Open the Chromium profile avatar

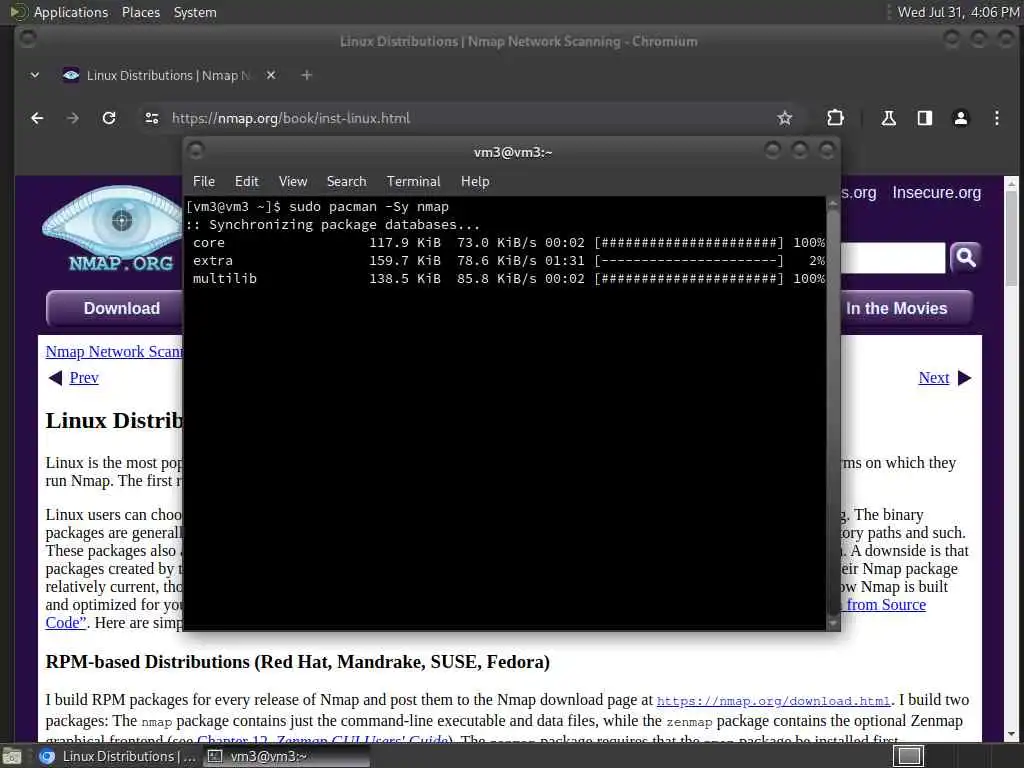click(960, 118)
